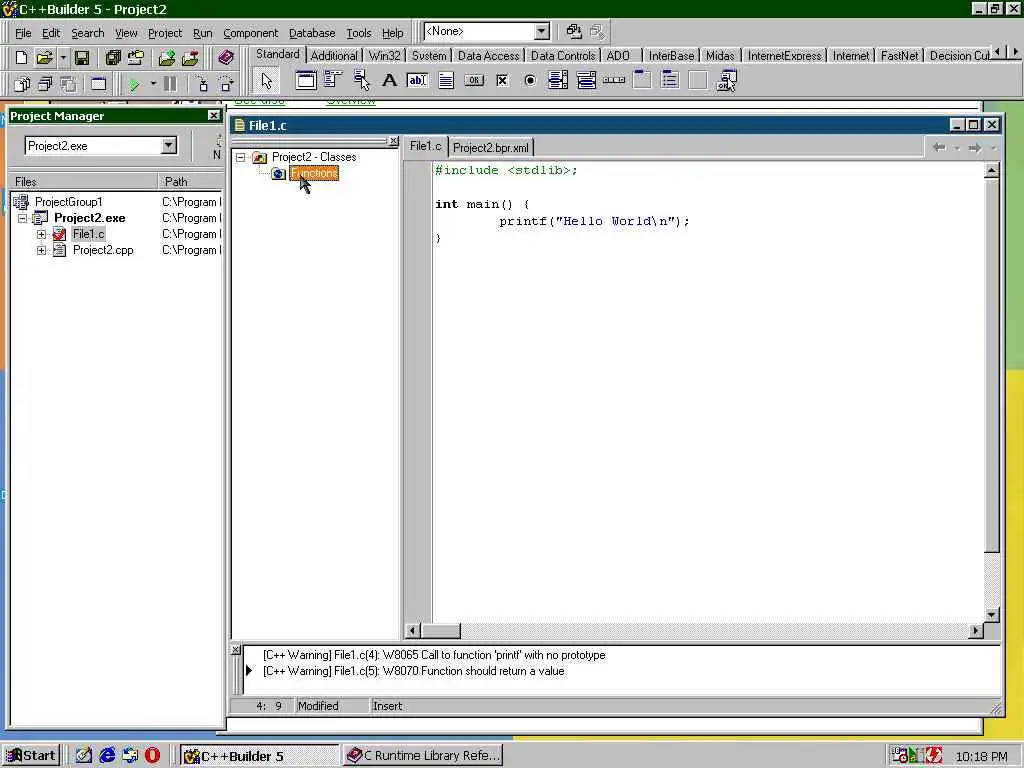
Task: Click the Save floppy disk icon
Action: [82, 57]
